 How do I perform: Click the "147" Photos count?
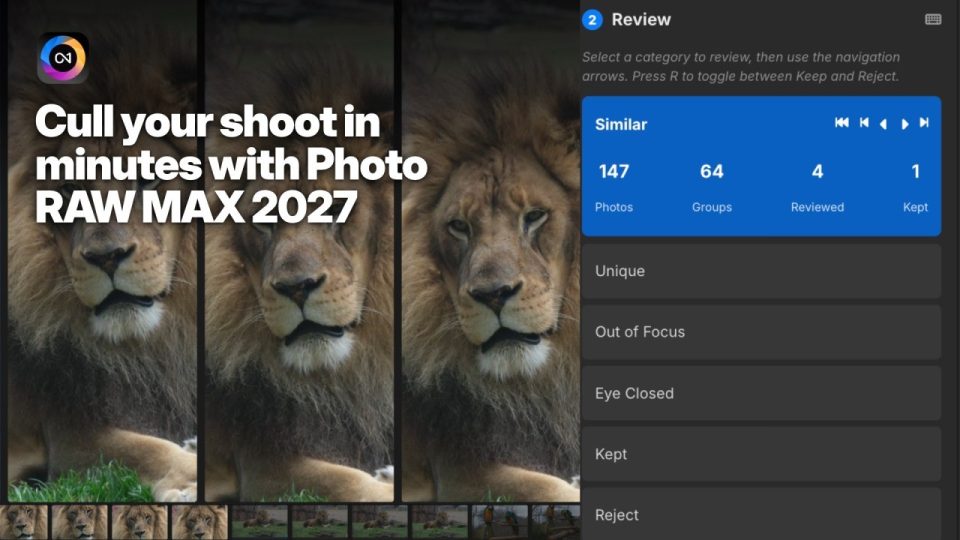(x=614, y=171)
